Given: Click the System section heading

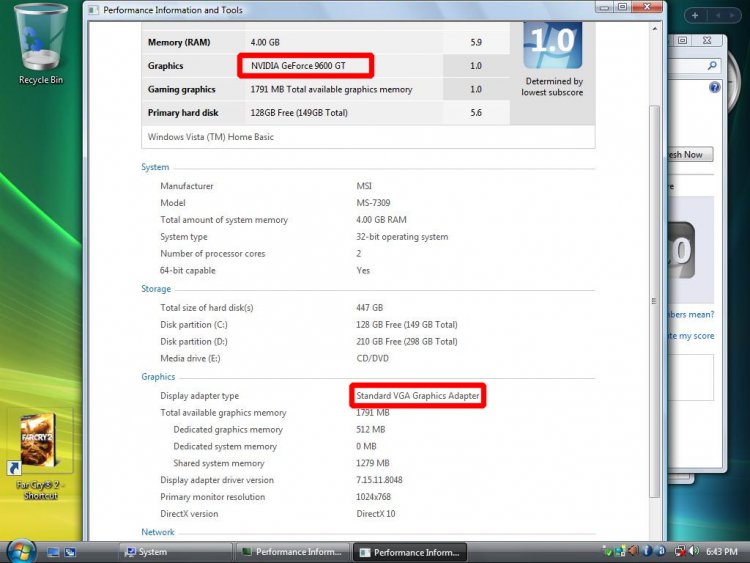Looking at the screenshot, I should click(155, 167).
